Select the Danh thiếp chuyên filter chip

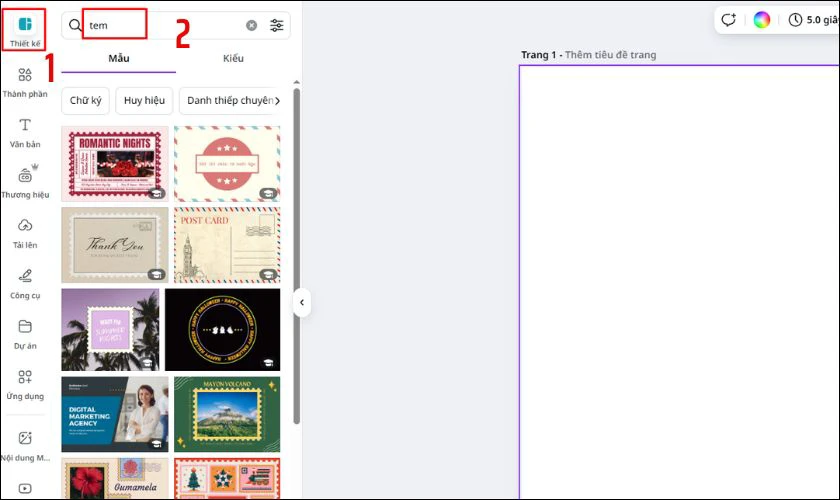pos(230,101)
